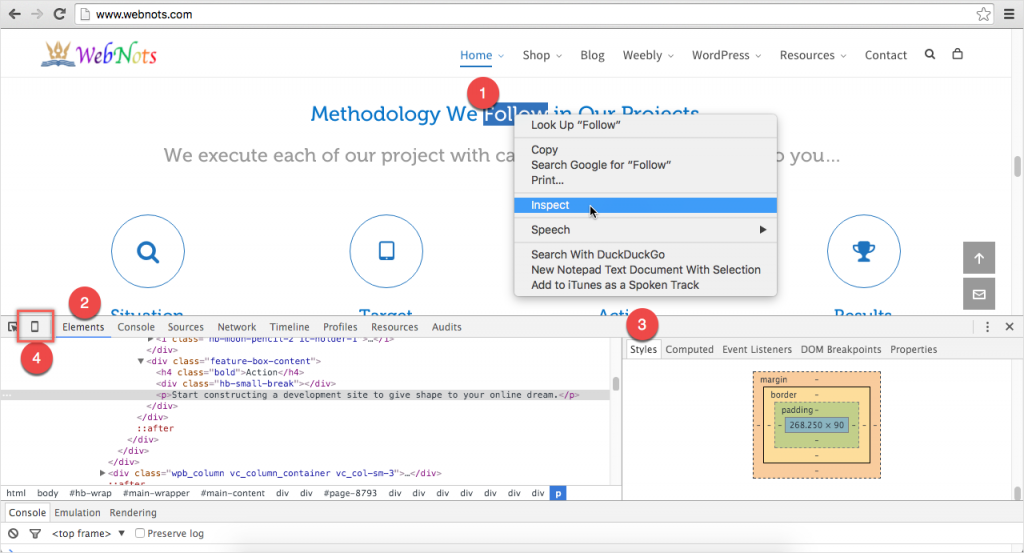Click the website search magnifier icon

pos(931,55)
